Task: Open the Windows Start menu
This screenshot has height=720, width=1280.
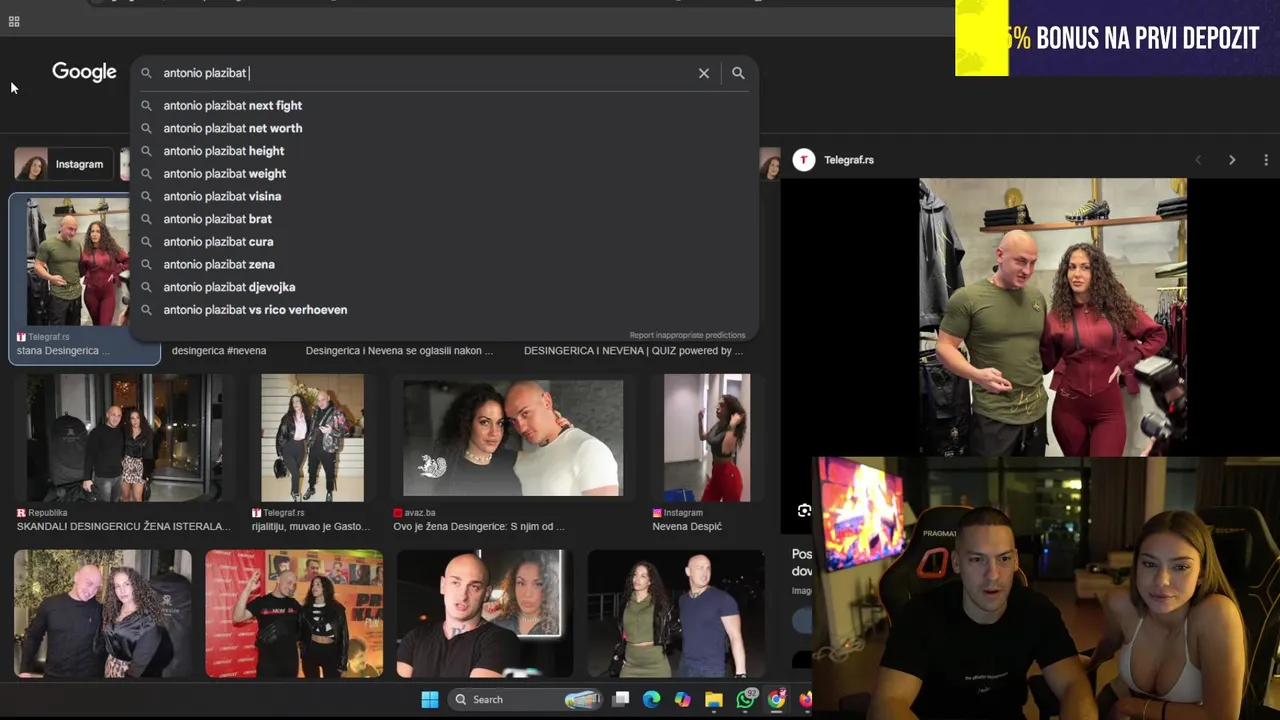Action: tap(430, 699)
